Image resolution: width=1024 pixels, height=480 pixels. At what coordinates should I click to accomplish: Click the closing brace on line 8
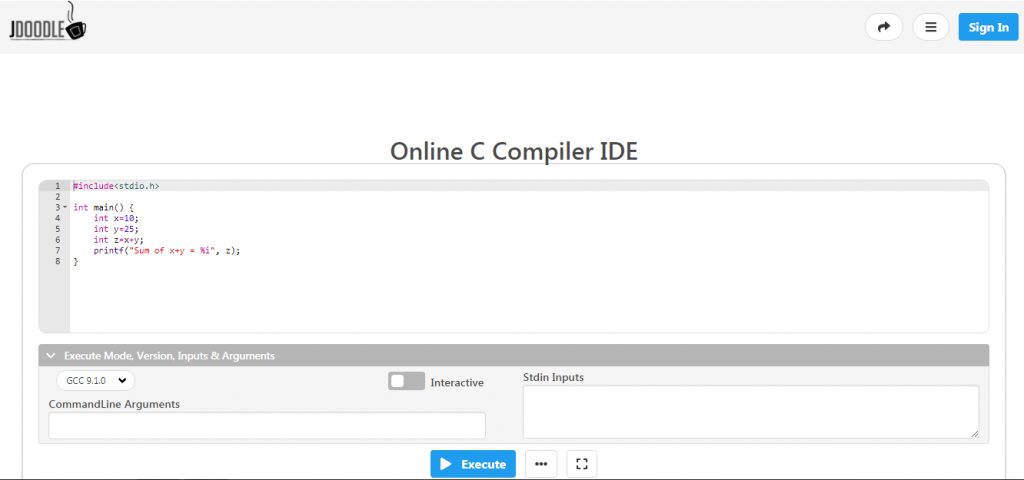coord(75,262)
